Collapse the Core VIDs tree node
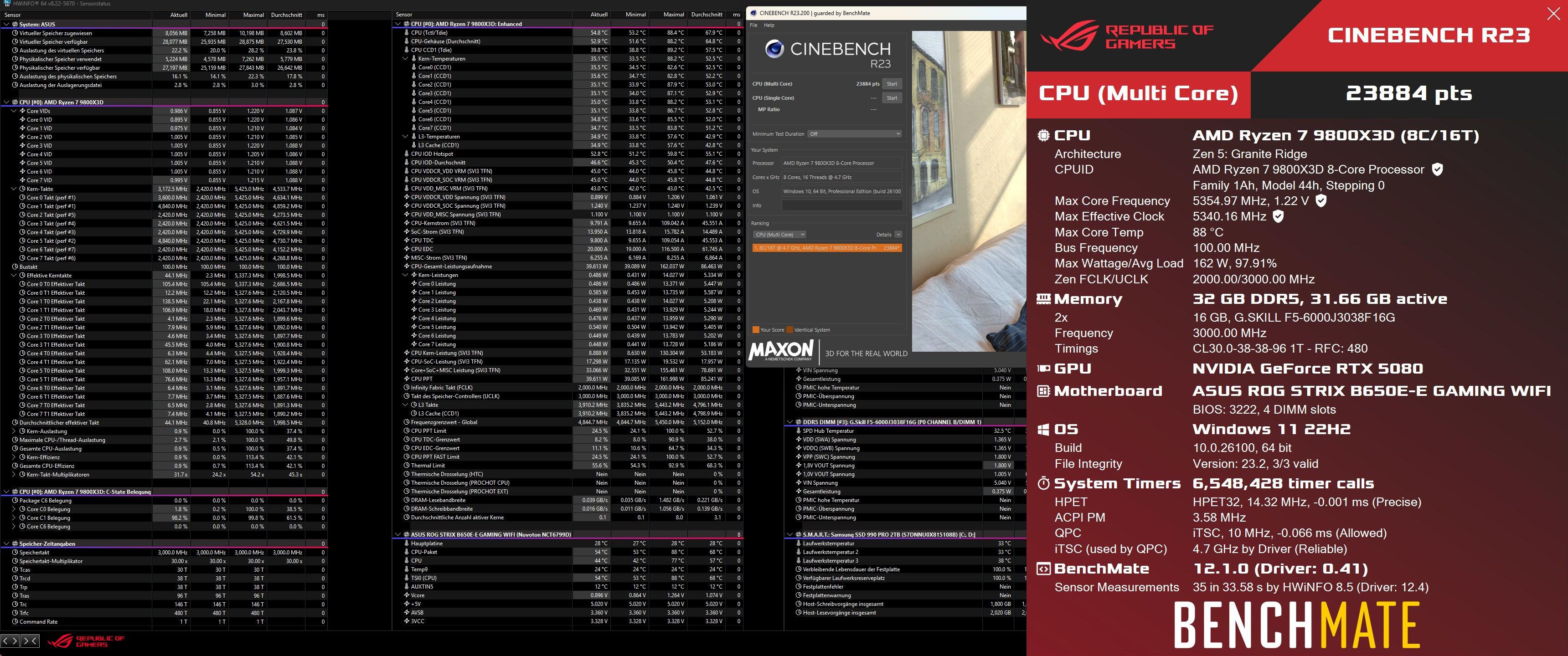The width and height of the screenshot is (1568, 656). point(14,111)
